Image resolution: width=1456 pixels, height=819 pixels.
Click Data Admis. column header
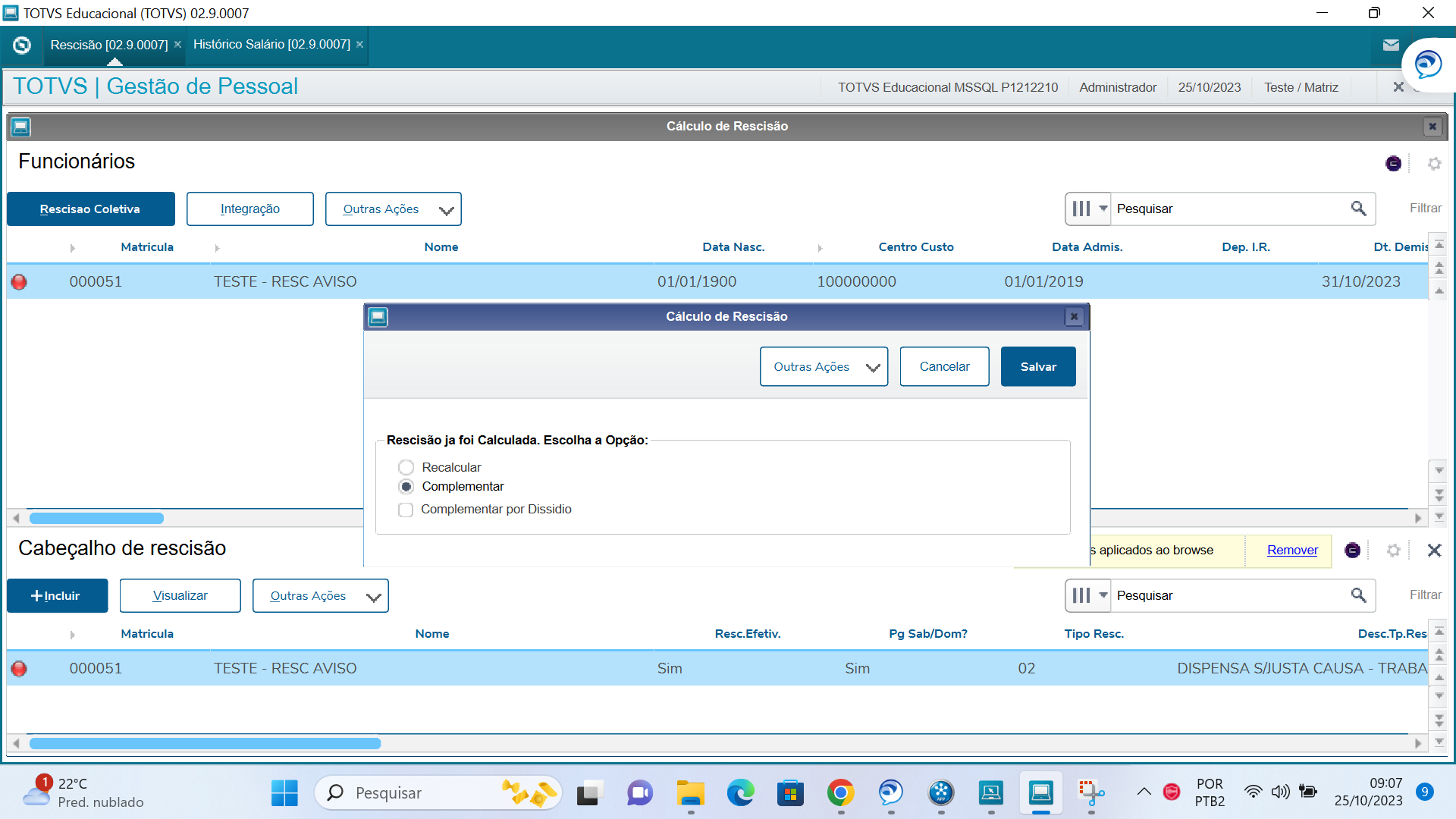coord(1087,247)
